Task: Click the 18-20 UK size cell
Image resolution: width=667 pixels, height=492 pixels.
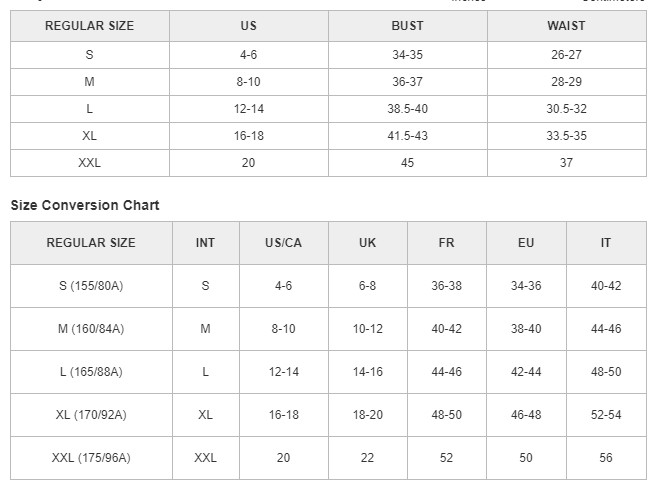Action: pos(367,415)
